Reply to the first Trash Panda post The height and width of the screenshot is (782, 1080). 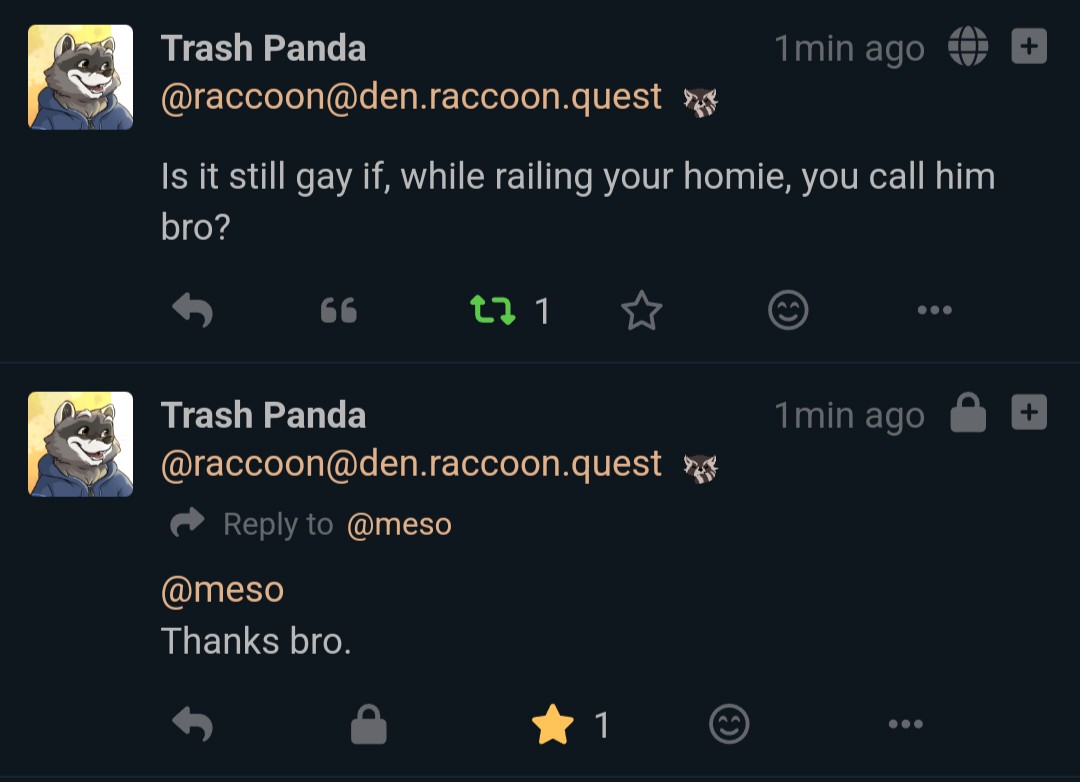(x=193, y=311)
